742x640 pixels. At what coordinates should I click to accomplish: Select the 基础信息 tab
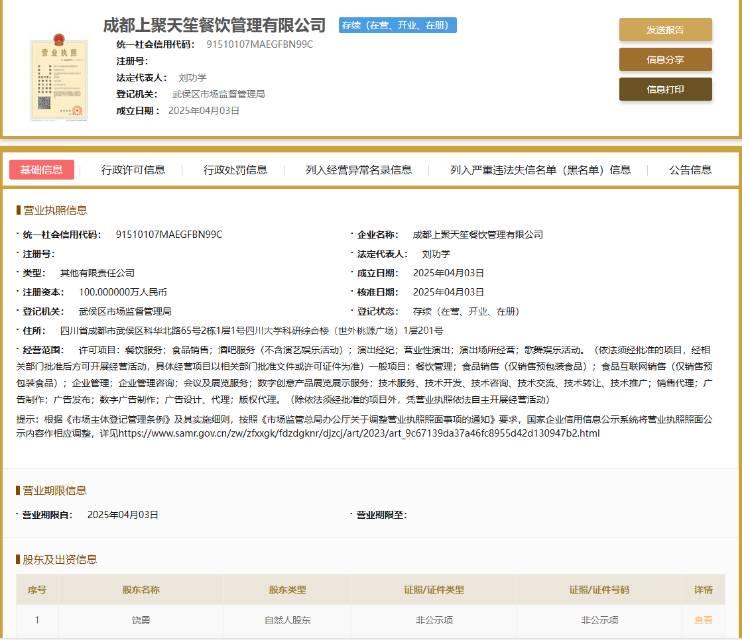pyautogui.click(x=41, y=170)
